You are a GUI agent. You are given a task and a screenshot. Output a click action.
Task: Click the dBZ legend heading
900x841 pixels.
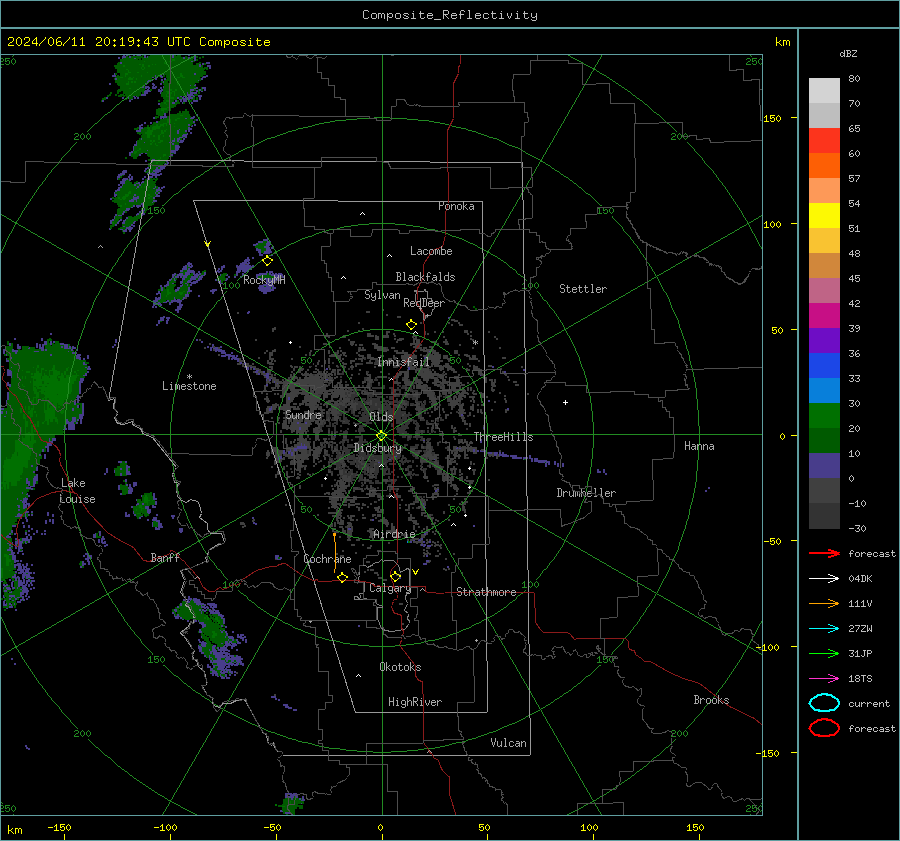click(848, 53)
